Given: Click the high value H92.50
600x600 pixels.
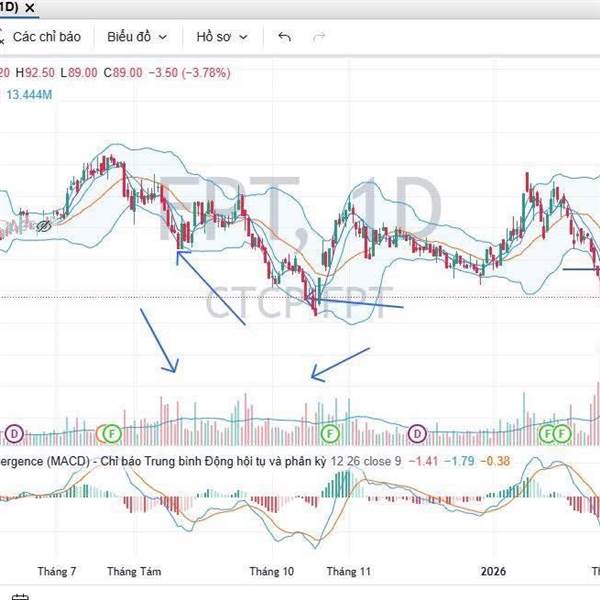Looking at the screenshot, I should pyautogui.click(x=35, y=73).
